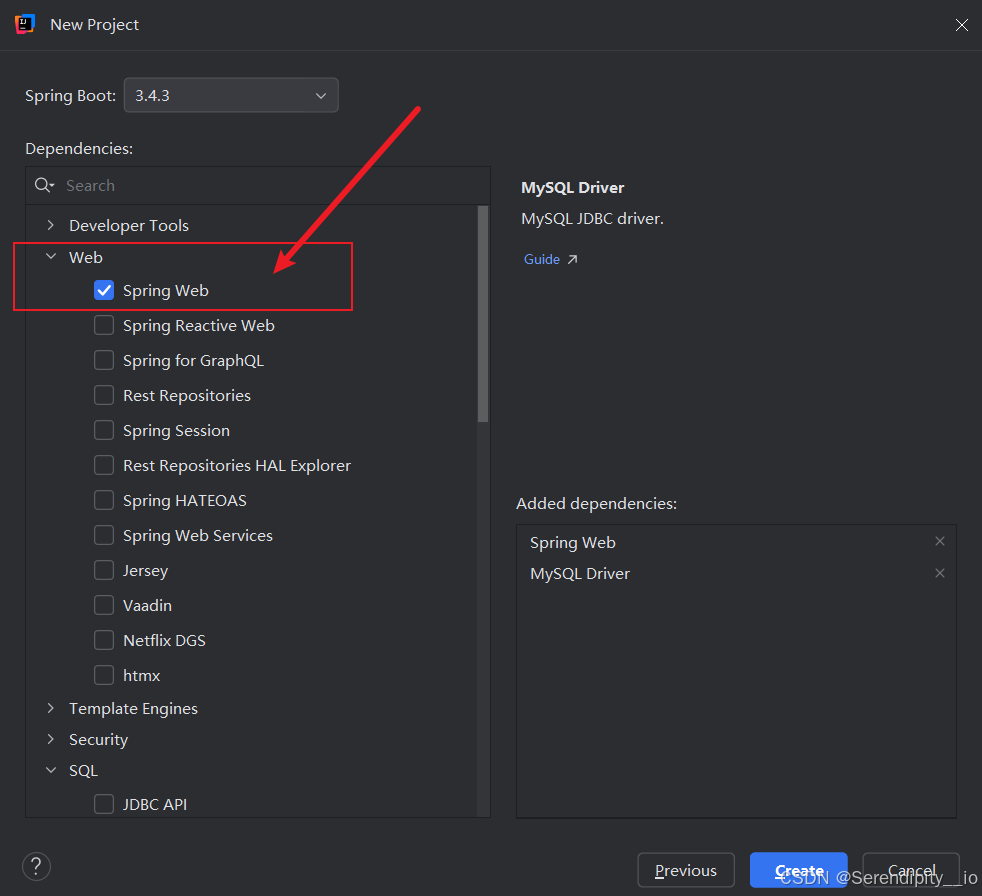Click the Cancel button
982x896 pixels.
tap(911, 870)
